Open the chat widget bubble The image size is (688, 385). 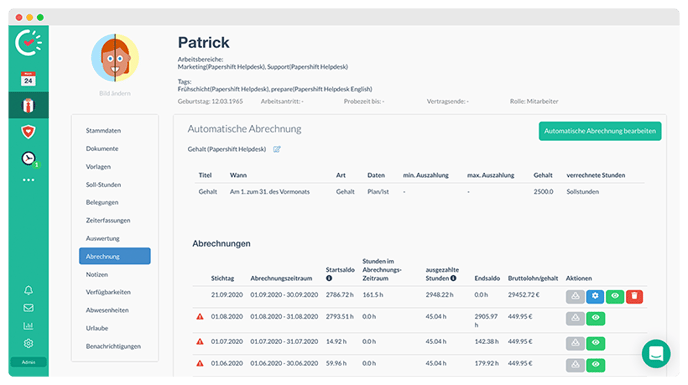coord(656,353)
